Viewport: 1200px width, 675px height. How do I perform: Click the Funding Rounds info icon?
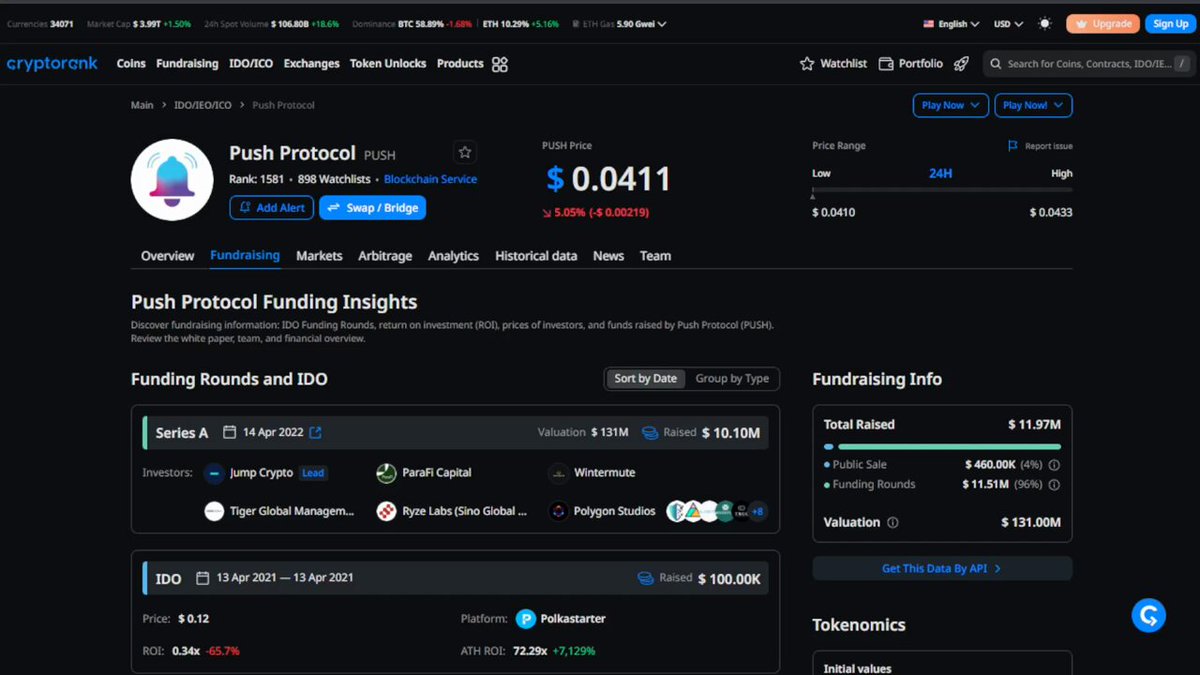click(1054, 485)
